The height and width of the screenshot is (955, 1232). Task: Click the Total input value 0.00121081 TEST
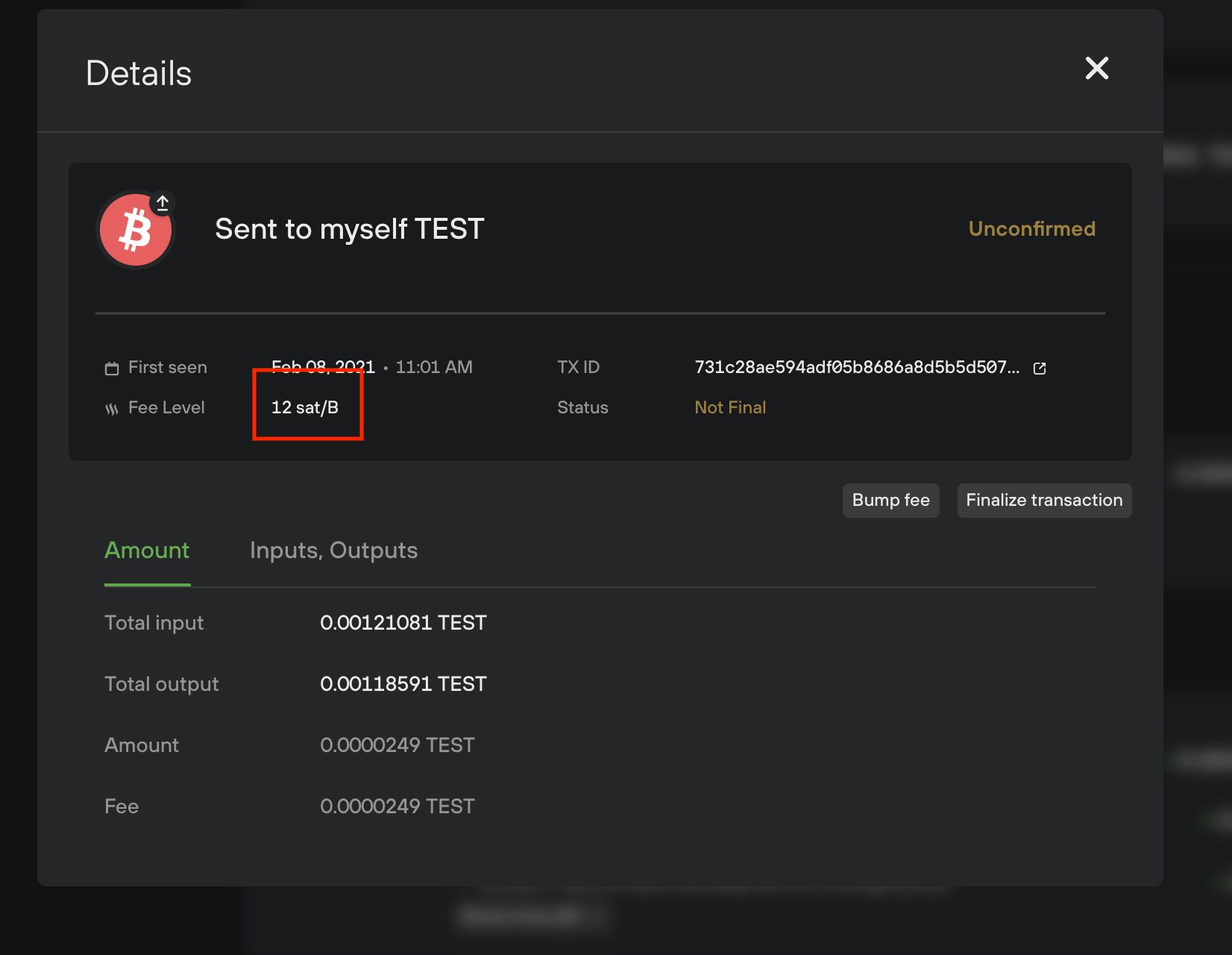(403, 622)
